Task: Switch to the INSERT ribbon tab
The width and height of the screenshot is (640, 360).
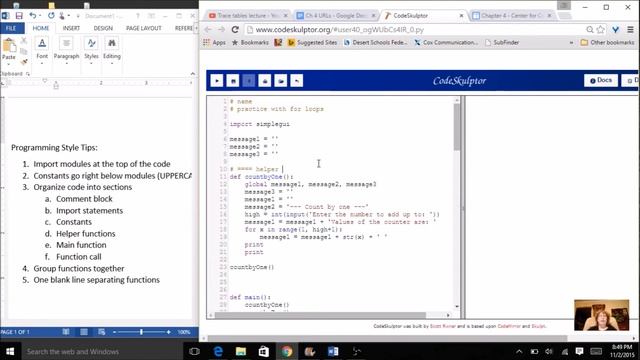Action: pyautogui.click(x=71, y=28)
